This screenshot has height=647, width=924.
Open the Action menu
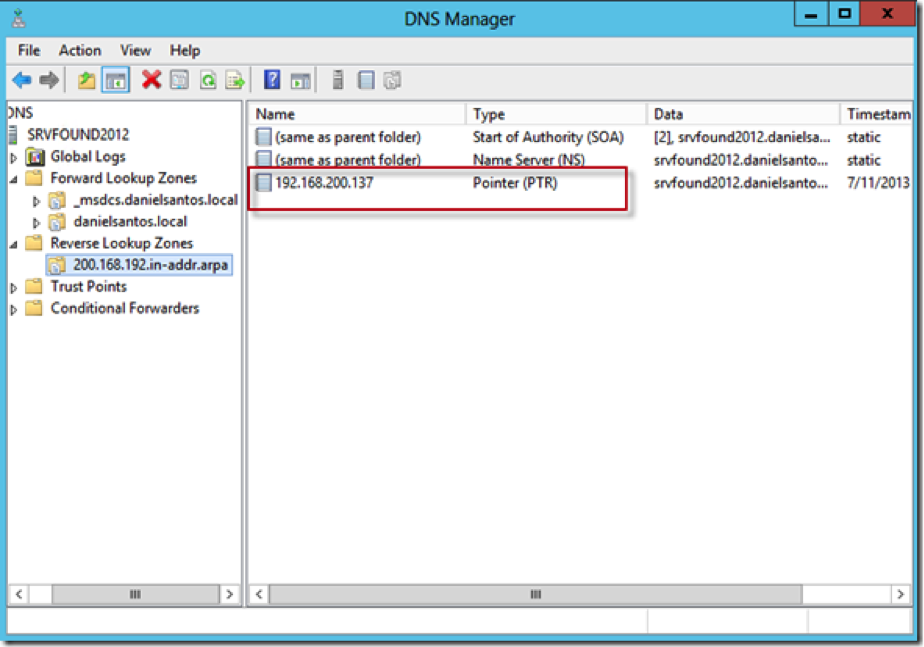tap(80, 51)
